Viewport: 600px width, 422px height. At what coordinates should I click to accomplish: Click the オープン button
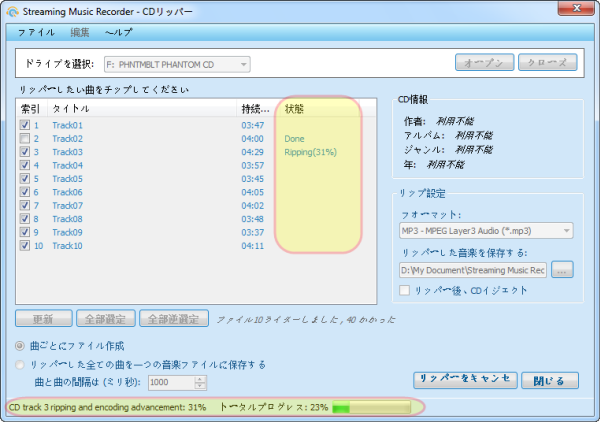click(x=484, y=62)
